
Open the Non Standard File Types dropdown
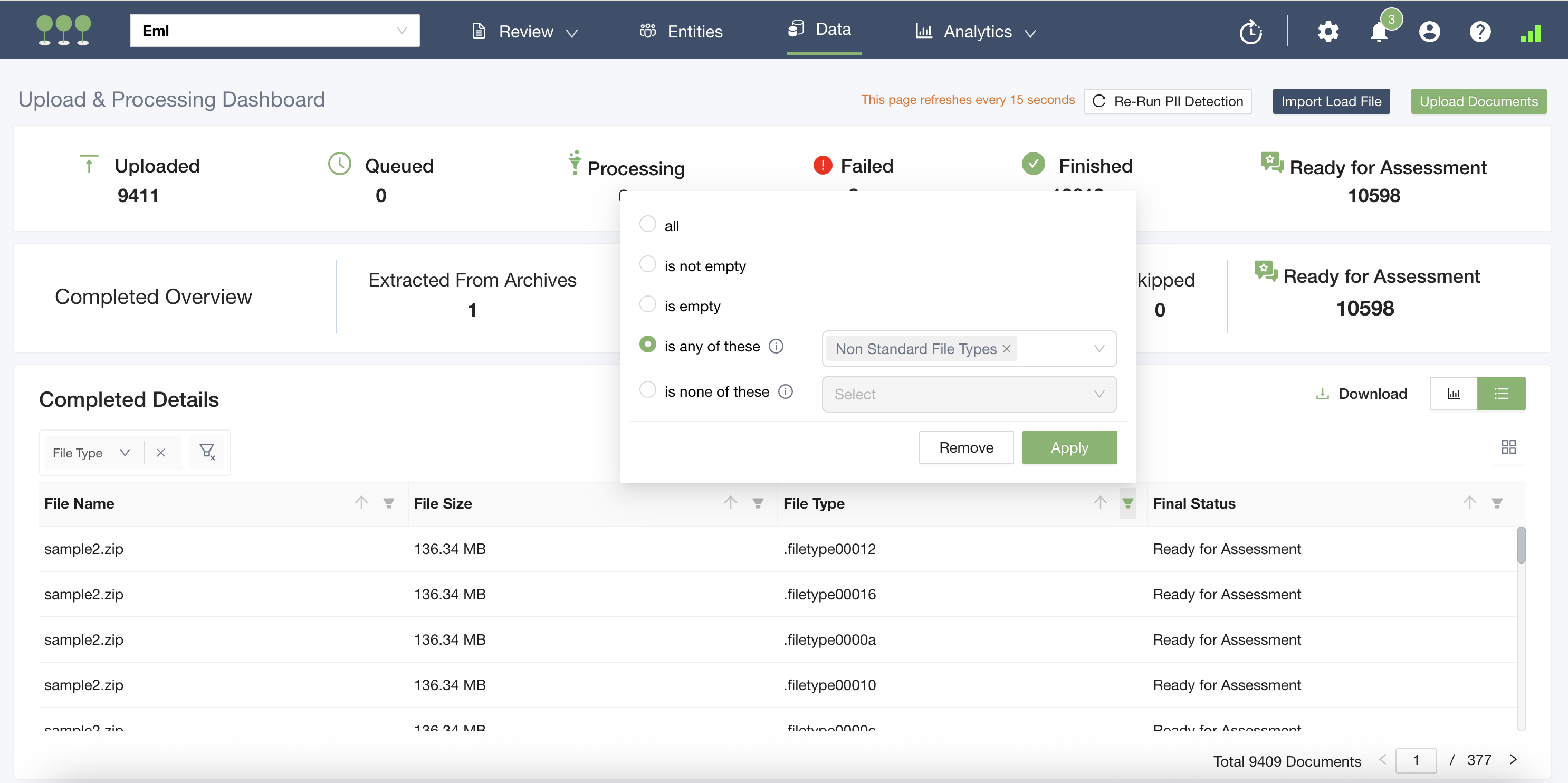pos(1098,349)
